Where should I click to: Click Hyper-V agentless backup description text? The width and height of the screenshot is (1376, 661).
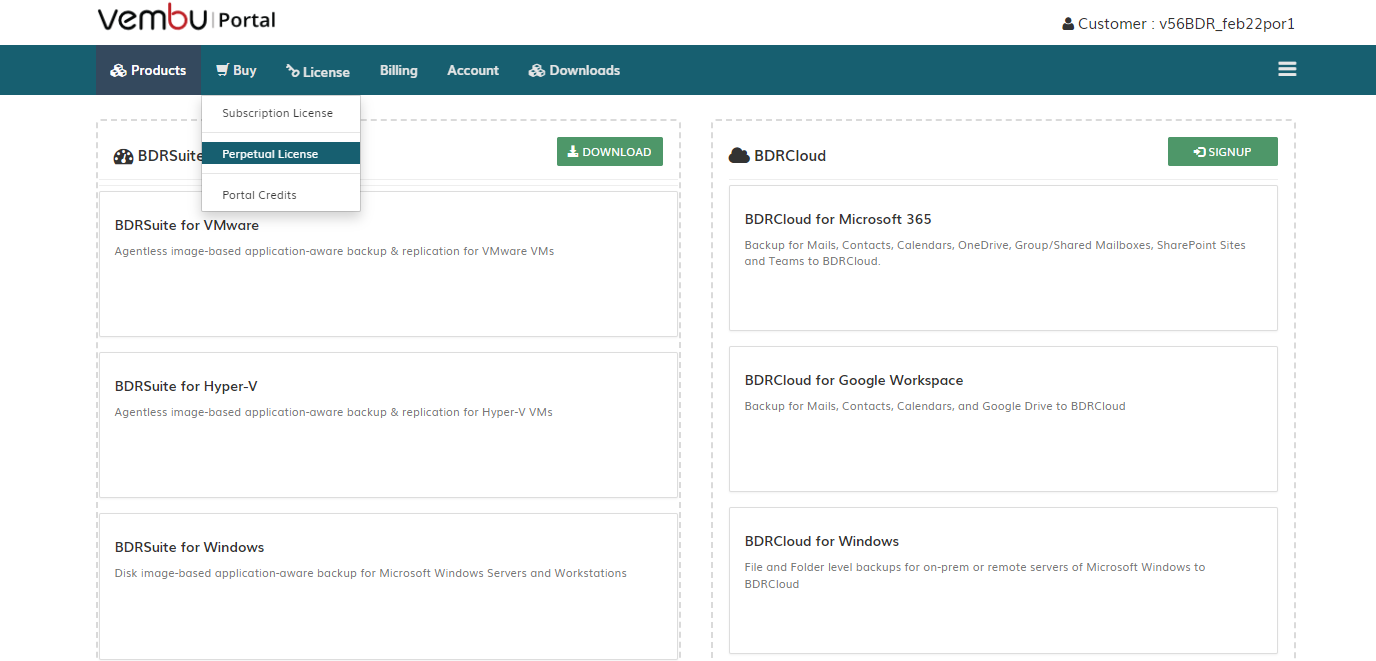pyautogui.click(x=334, y=412)
